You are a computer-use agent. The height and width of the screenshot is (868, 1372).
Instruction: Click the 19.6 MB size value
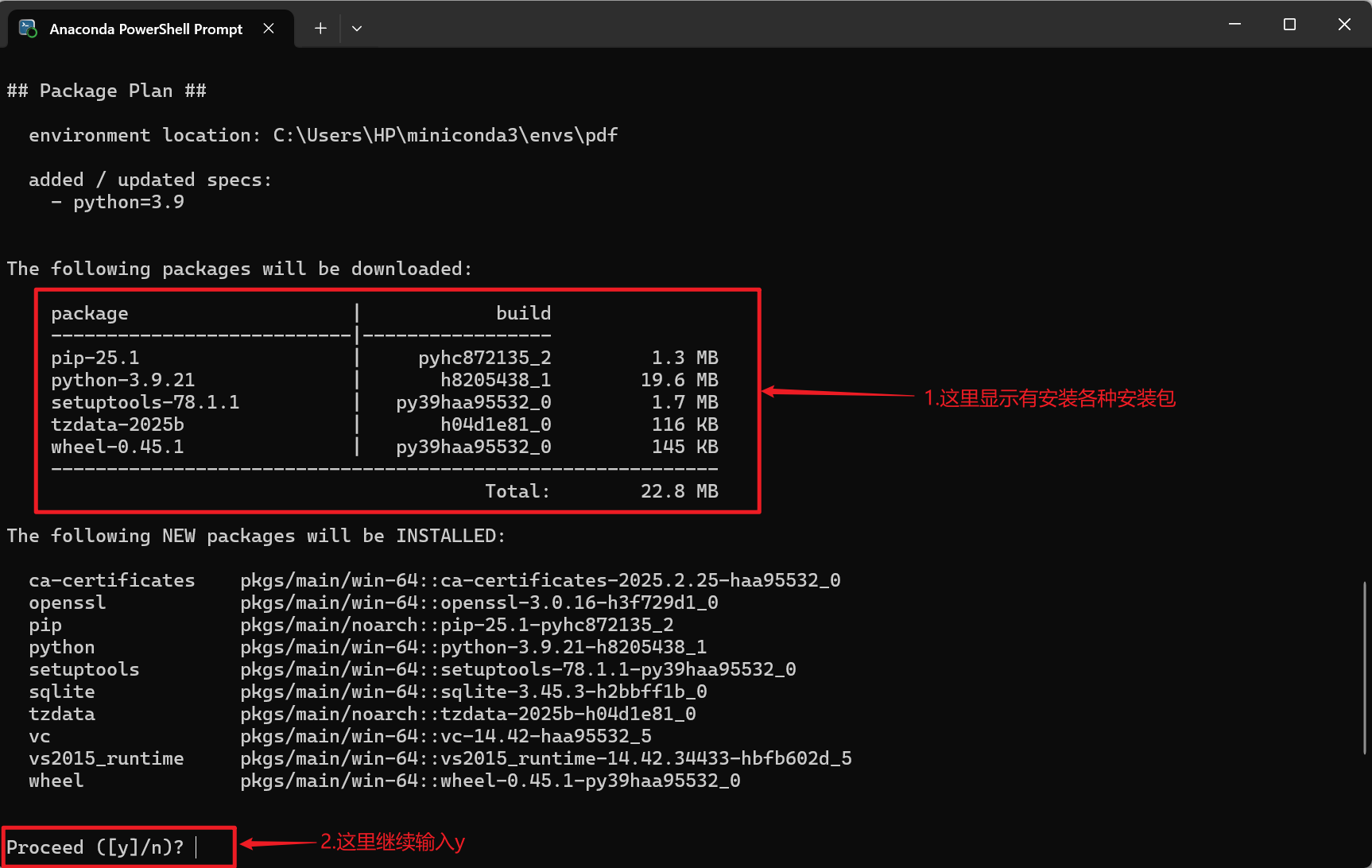click(x=680, y=380)
